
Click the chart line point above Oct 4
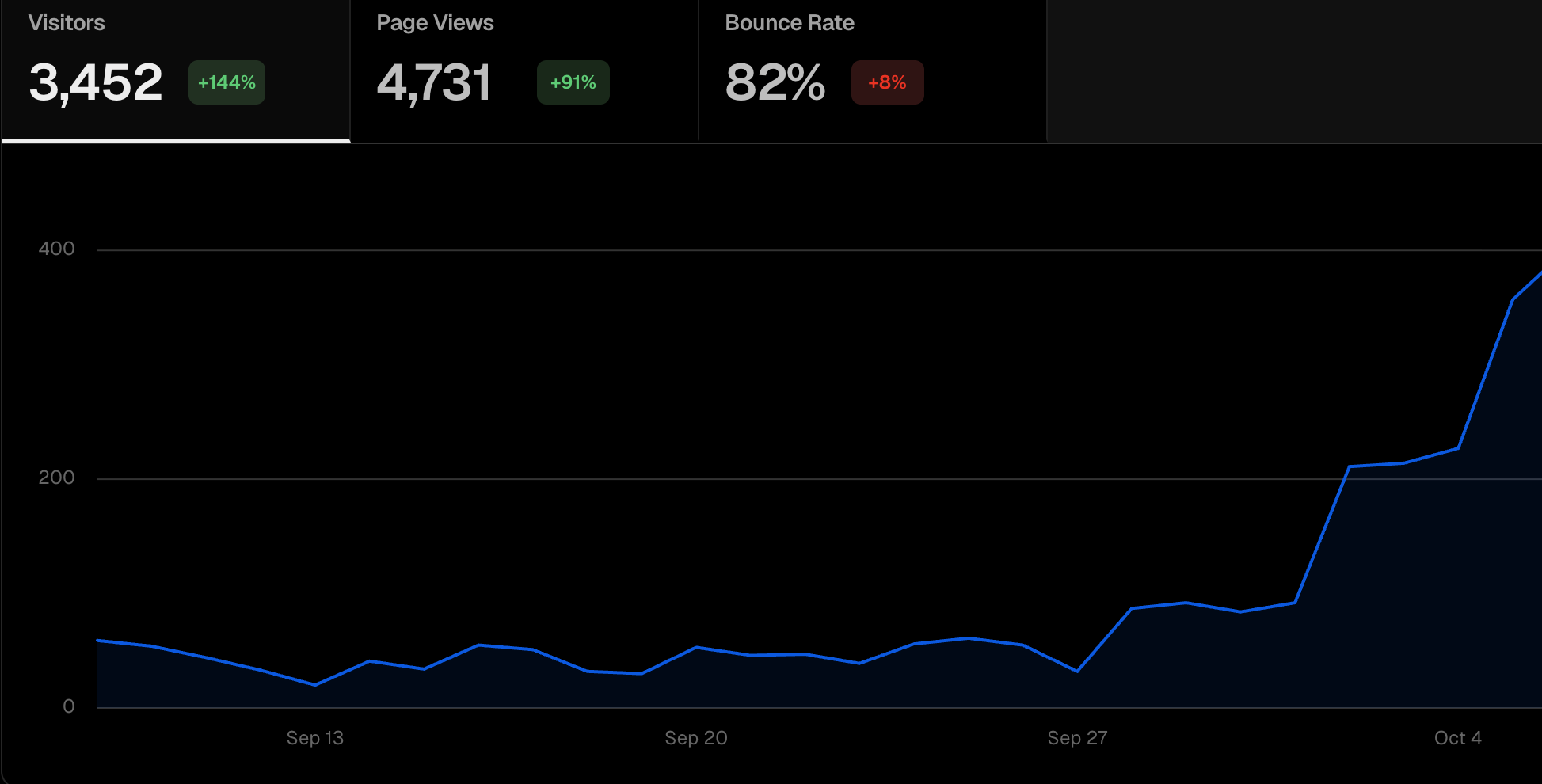1458,448
